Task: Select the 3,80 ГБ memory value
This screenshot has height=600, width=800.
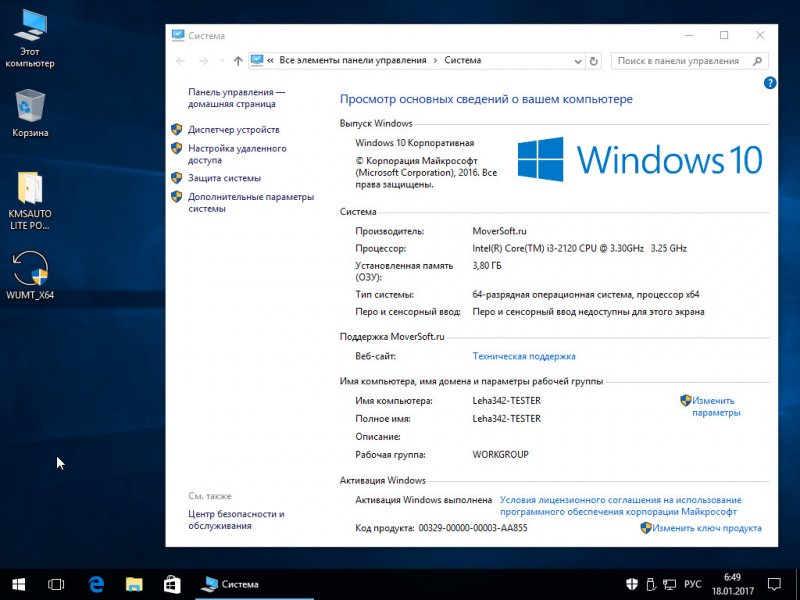Action: coord(487,266)
